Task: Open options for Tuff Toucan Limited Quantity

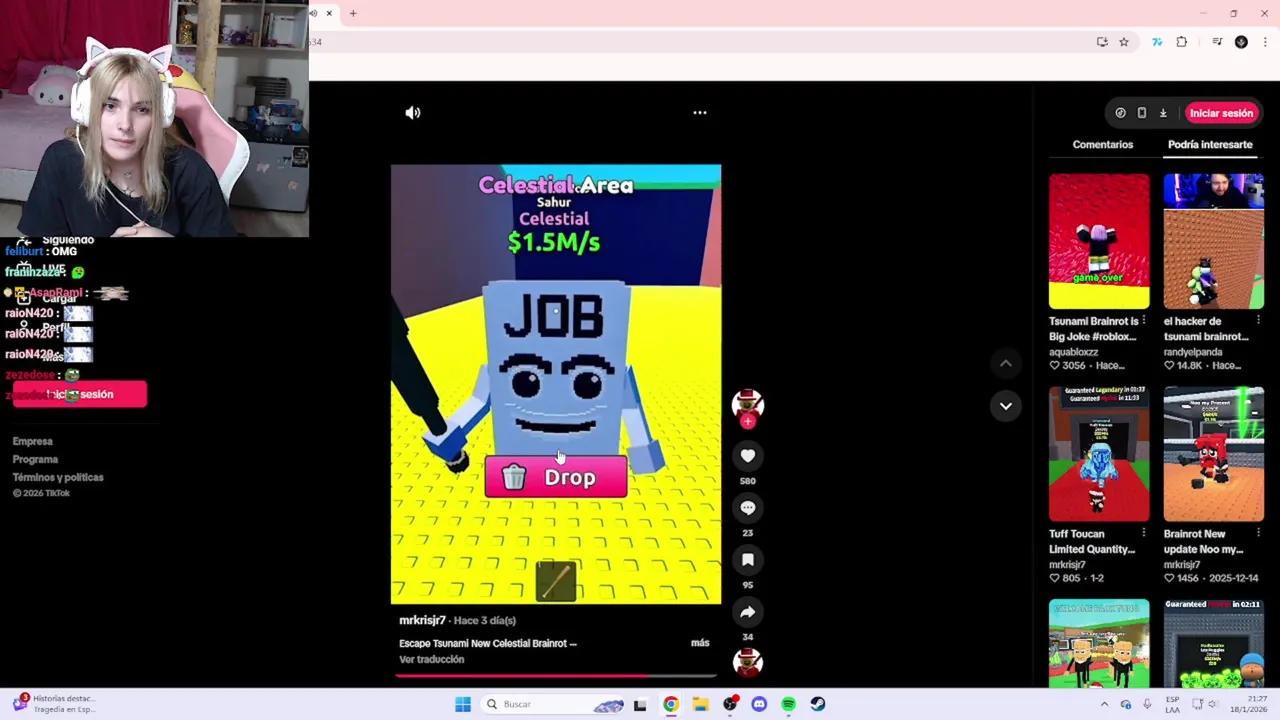Action: pyautogui.click(x=1144, y=534)
